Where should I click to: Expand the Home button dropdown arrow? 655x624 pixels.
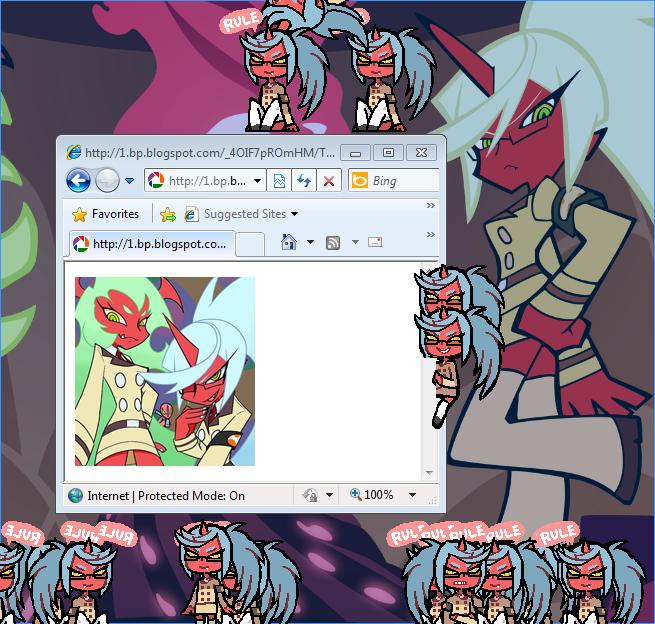310,242
